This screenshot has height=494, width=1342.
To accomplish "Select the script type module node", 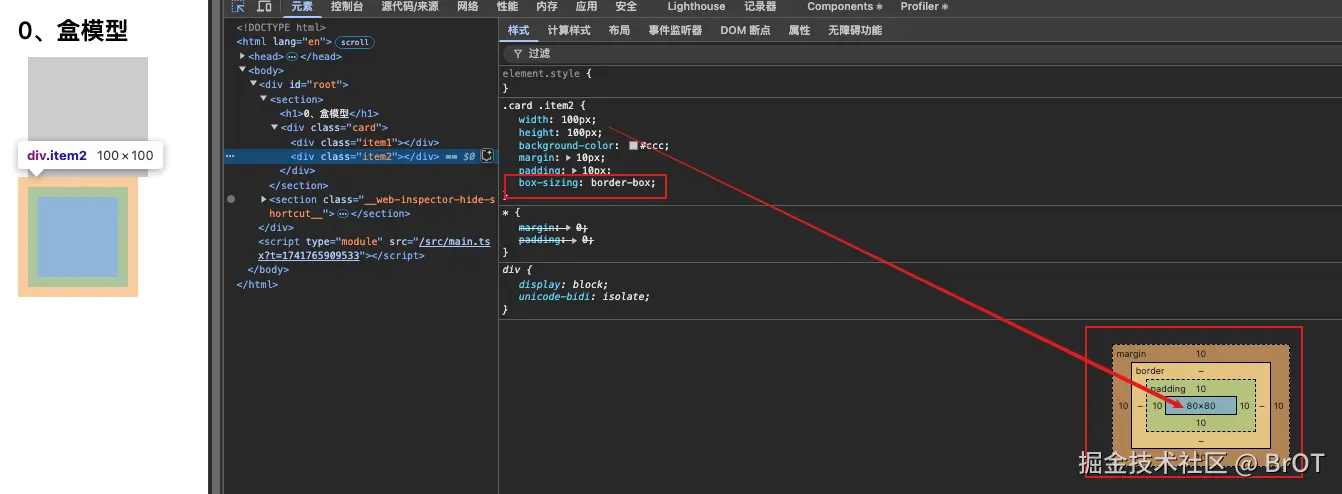I will click(375, 249).
